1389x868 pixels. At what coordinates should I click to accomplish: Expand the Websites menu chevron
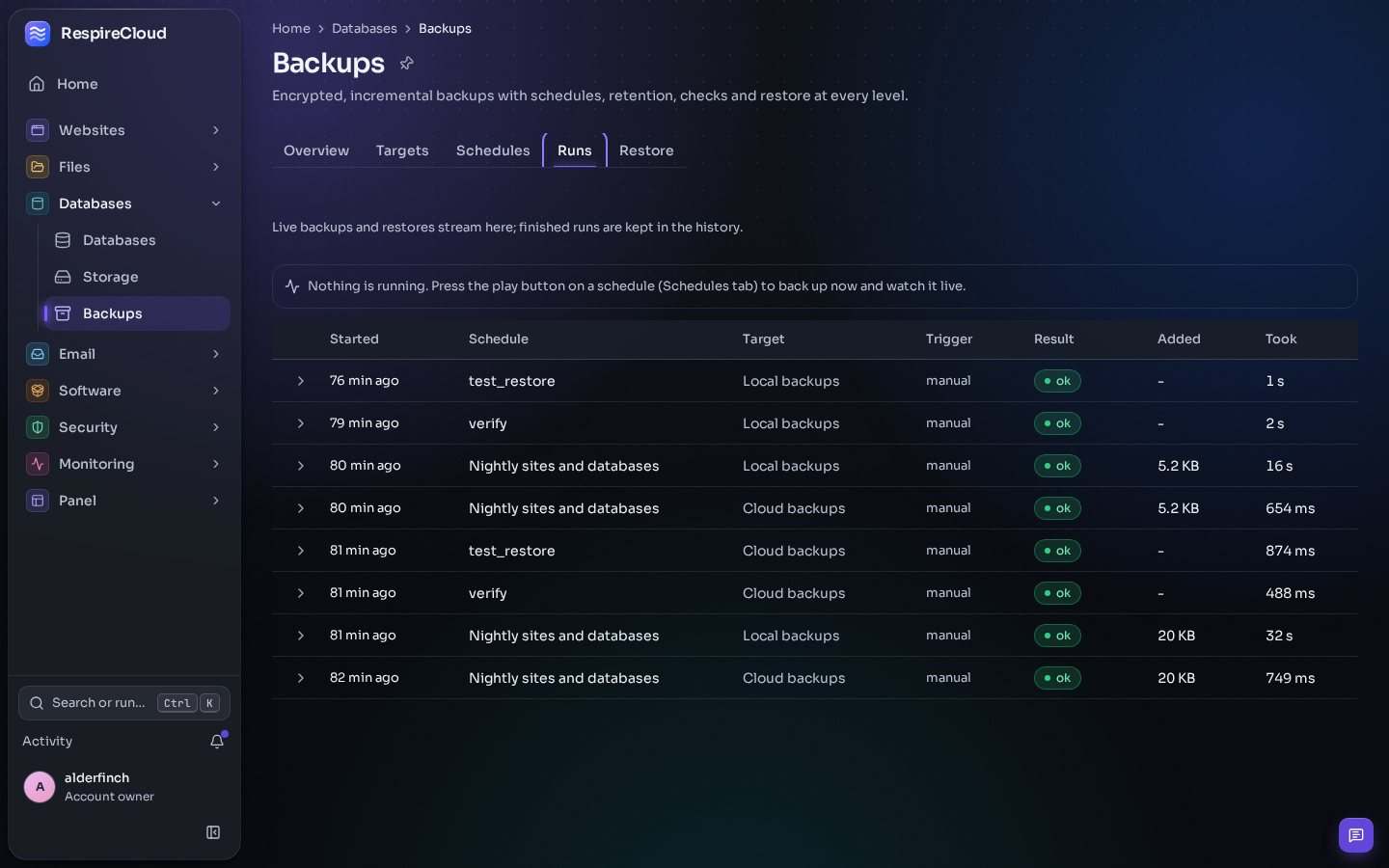click(216, 130)
